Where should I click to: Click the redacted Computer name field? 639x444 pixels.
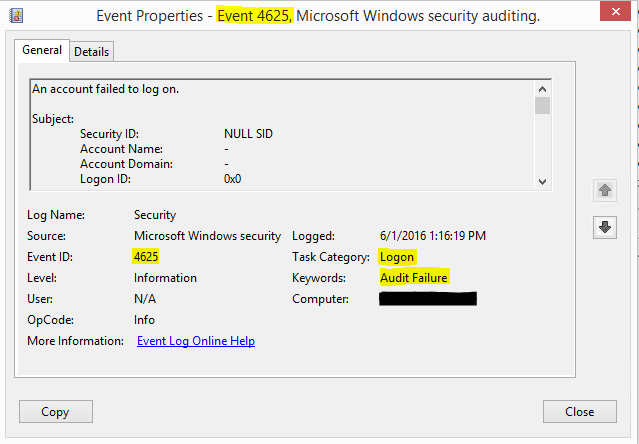point(428,299)
